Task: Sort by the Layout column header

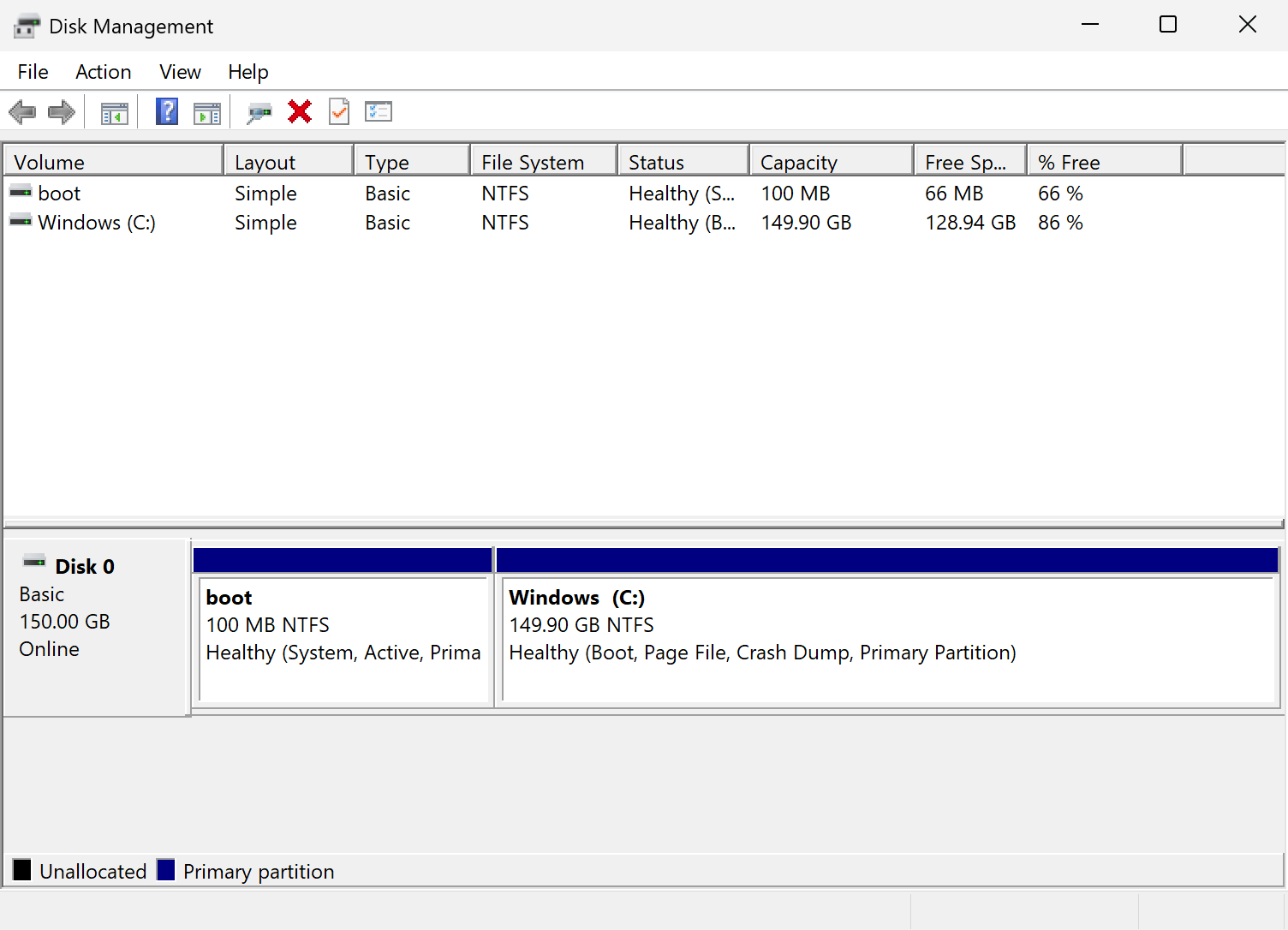Action: pyautogui.click(x=289, y=161)
